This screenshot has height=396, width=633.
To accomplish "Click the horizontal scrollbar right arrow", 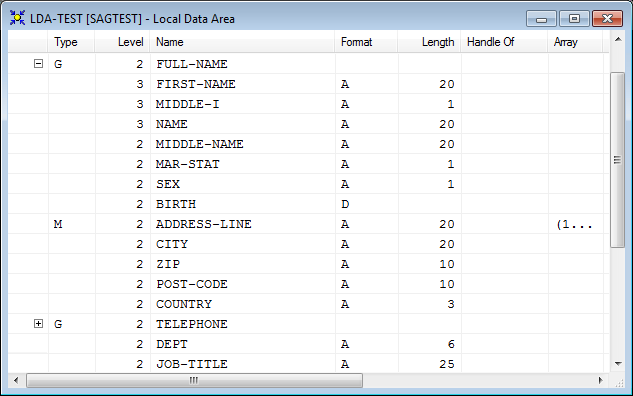I will click(600, 380).
